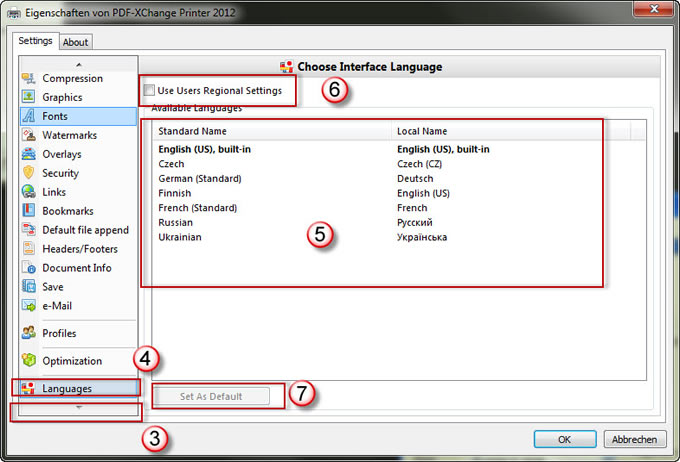
Task: Click the printer icon in title bar
Action: coord(13,13)
